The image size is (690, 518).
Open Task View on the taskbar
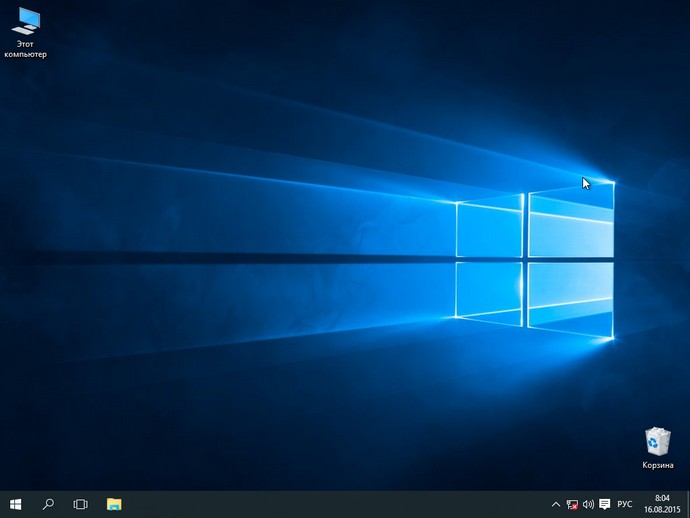coord(81,504)
